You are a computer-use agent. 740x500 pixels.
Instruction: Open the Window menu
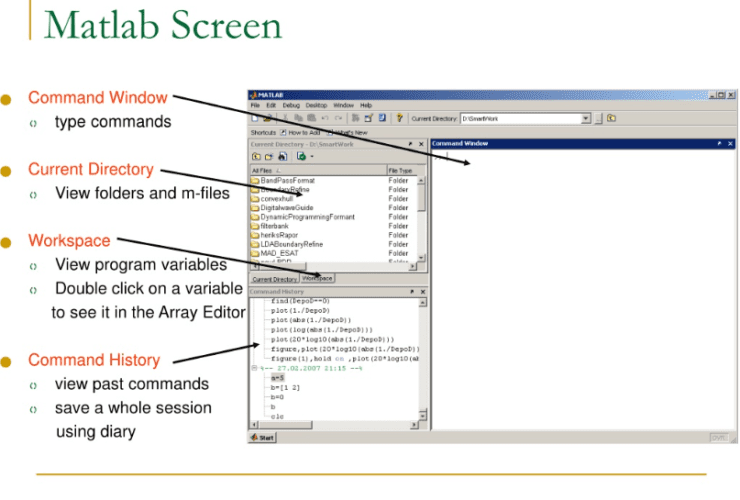[x=344, y=105]
